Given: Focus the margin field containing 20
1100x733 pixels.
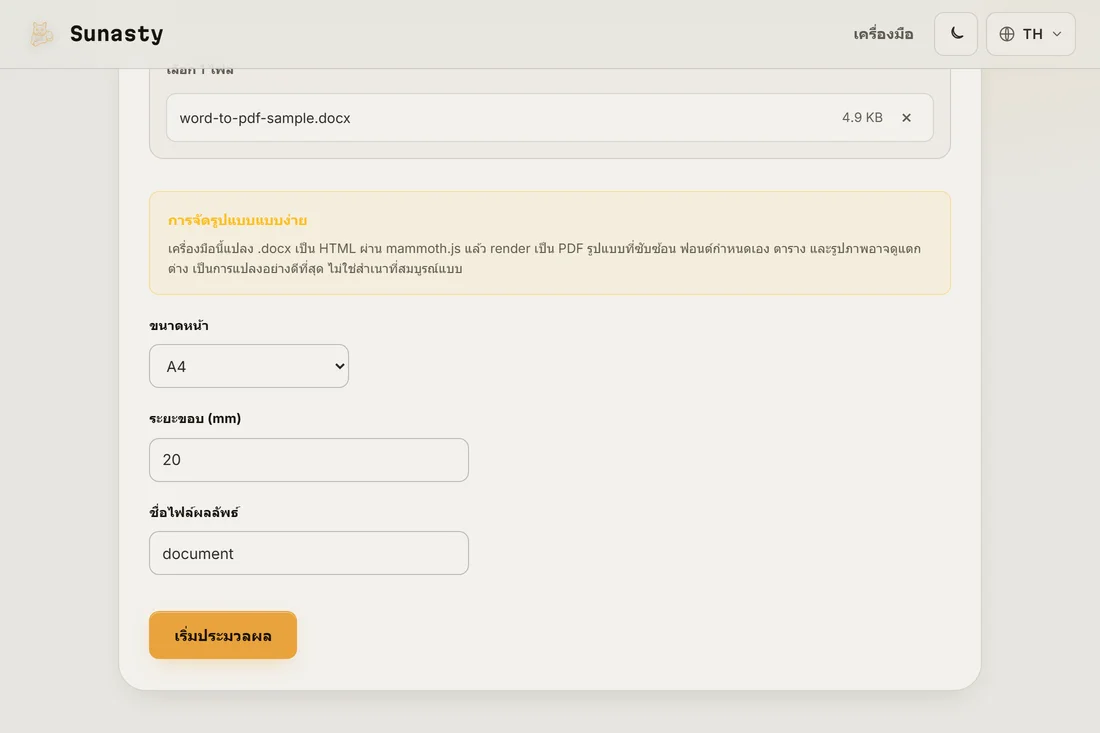Looking at the screenshot, I should click(309, 460).
